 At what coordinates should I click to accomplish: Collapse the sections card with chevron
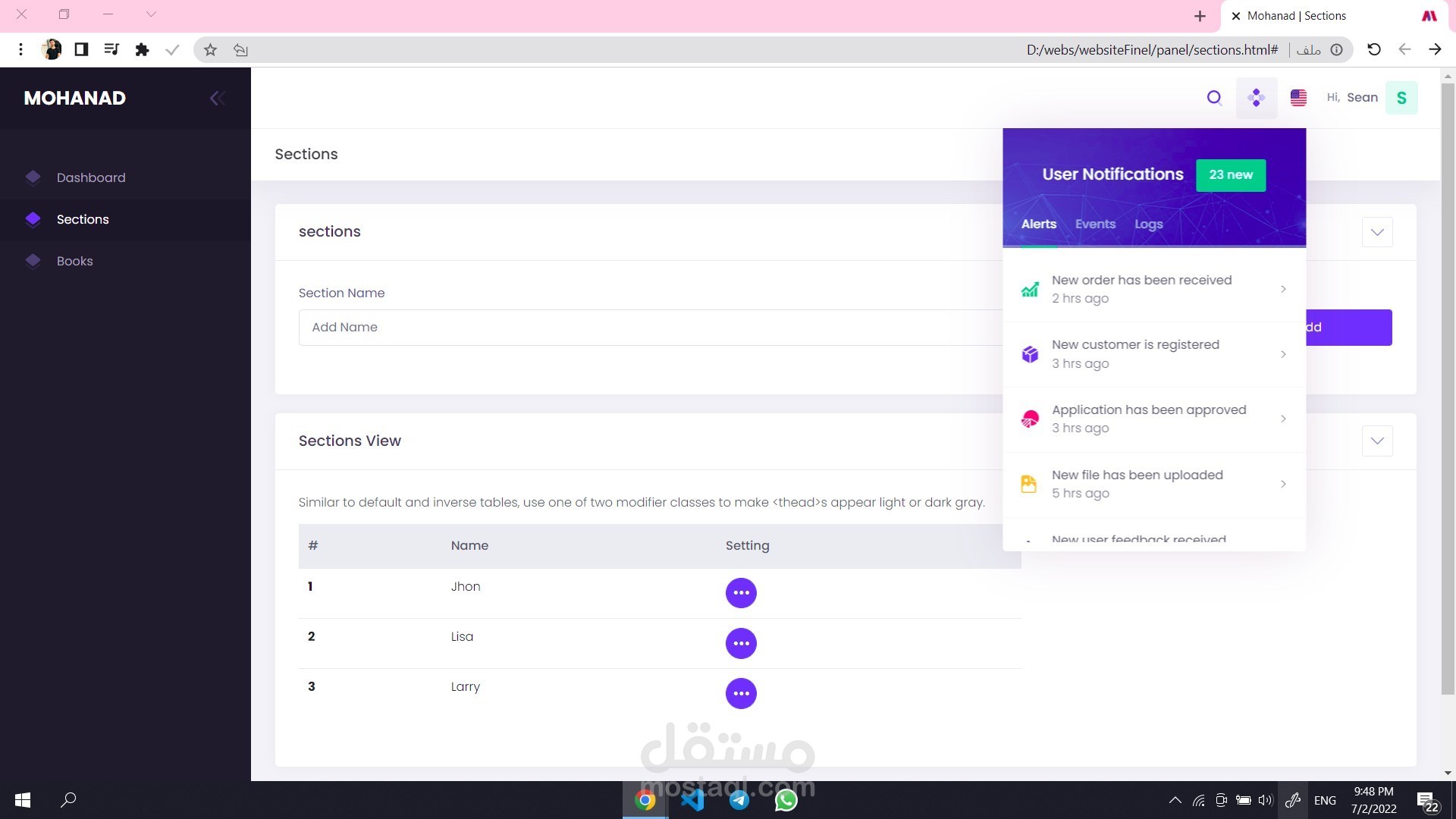tap(1377, 232)
